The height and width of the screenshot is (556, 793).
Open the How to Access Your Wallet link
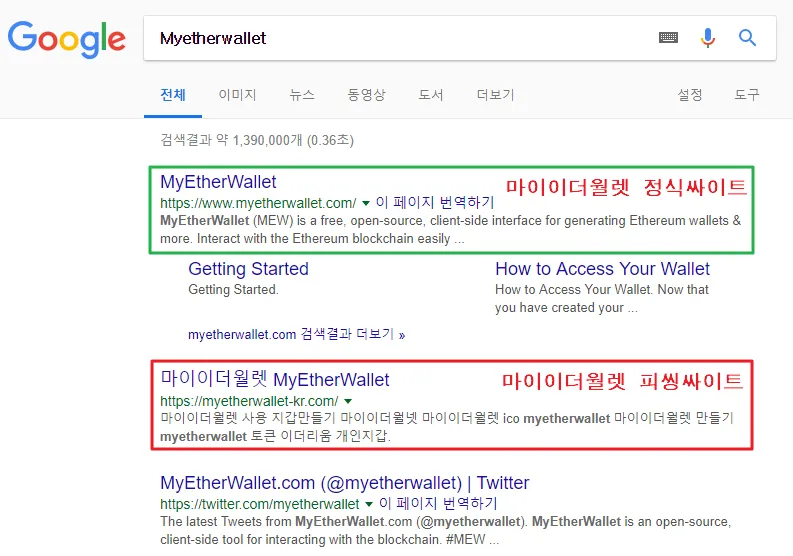[602, 269]
